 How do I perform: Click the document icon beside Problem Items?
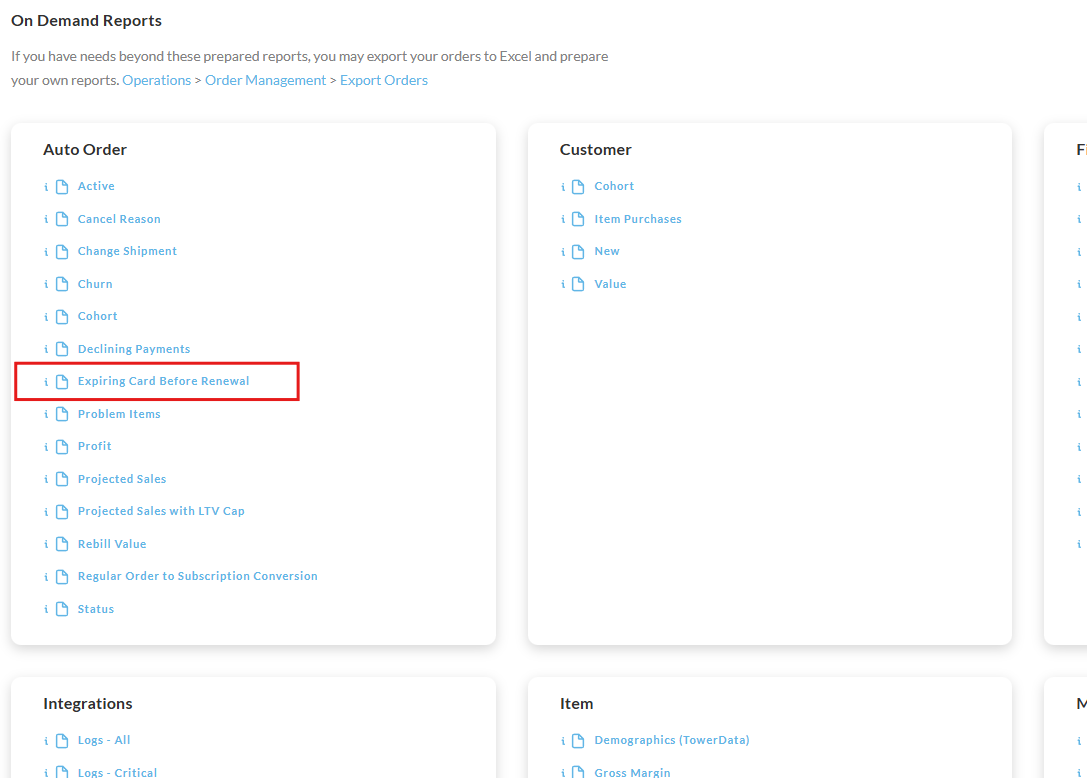(62, 414)
